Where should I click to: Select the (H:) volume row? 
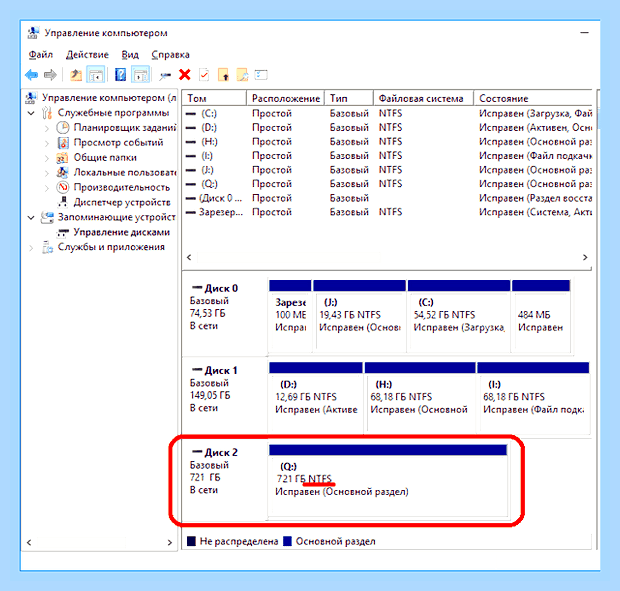[x=388, y=142]
